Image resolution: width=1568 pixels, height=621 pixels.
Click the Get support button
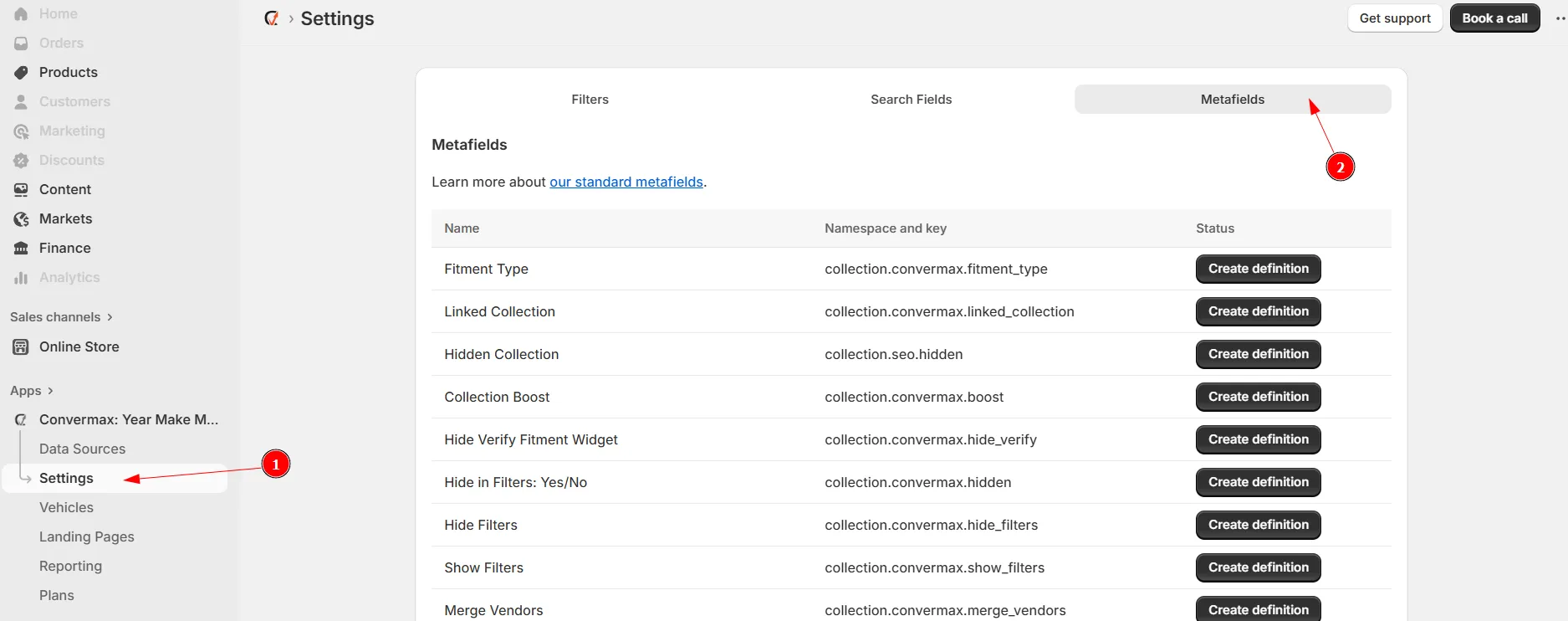[x=1394, y=18]
